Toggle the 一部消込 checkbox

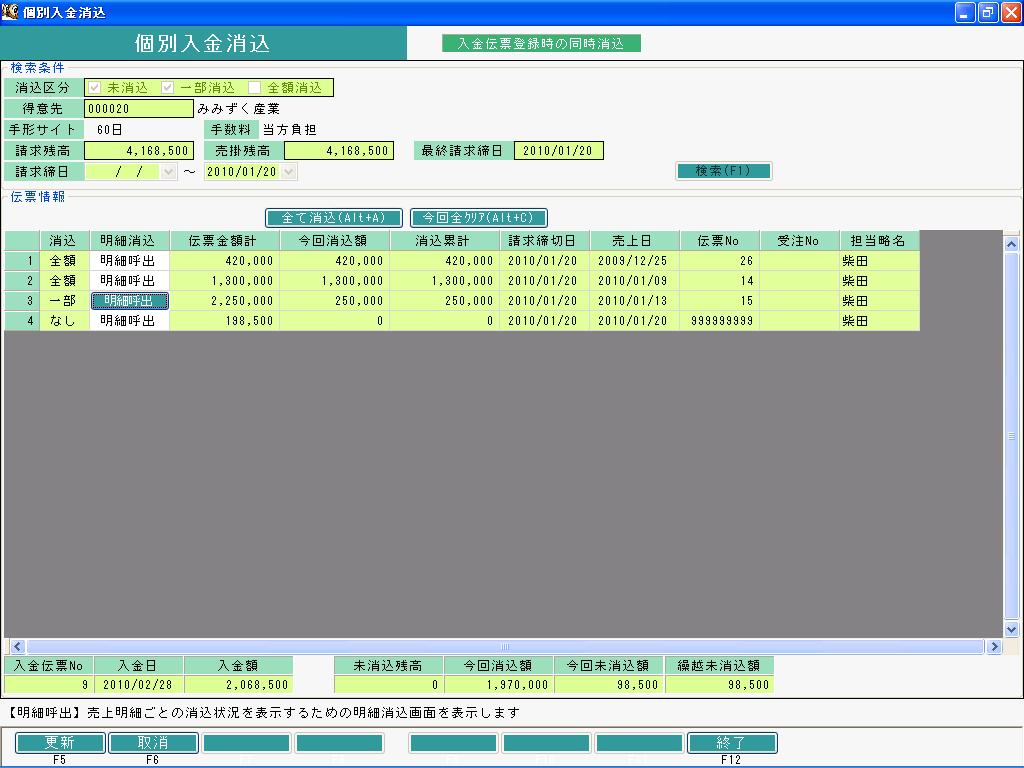click(167, 88)
